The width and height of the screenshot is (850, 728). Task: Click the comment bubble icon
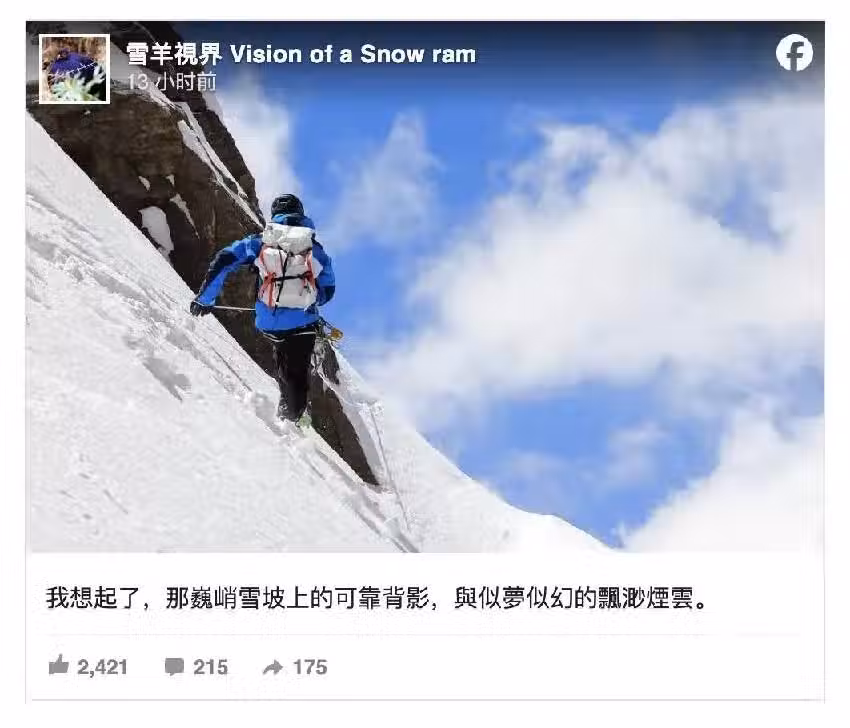(x=175, y=667)
